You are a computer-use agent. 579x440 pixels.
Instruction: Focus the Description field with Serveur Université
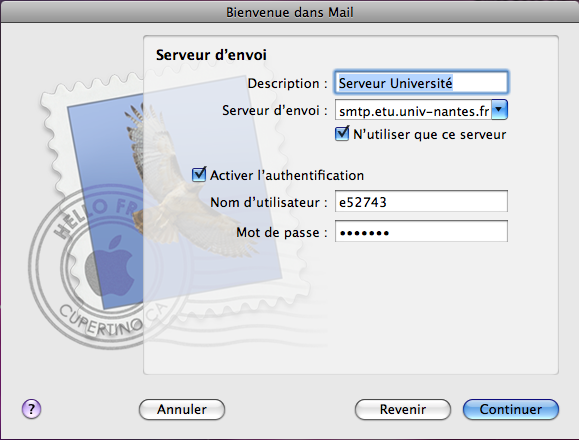[421, 82]
